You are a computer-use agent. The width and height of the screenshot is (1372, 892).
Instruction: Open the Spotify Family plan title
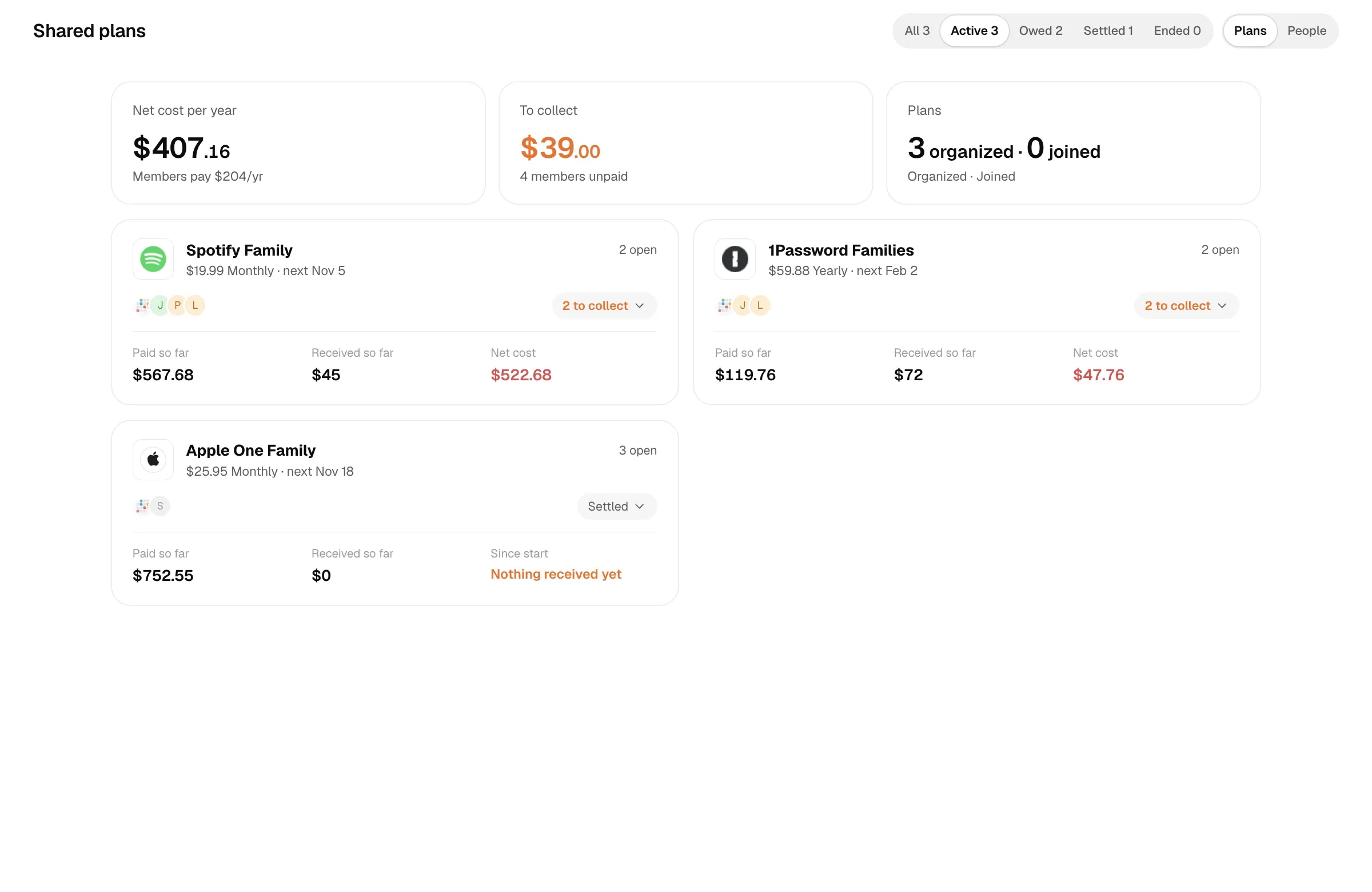click(x=239, y=250)
